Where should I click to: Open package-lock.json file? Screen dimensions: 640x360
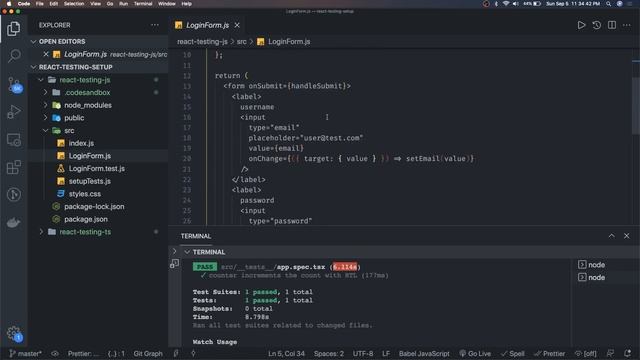[94, 206]
